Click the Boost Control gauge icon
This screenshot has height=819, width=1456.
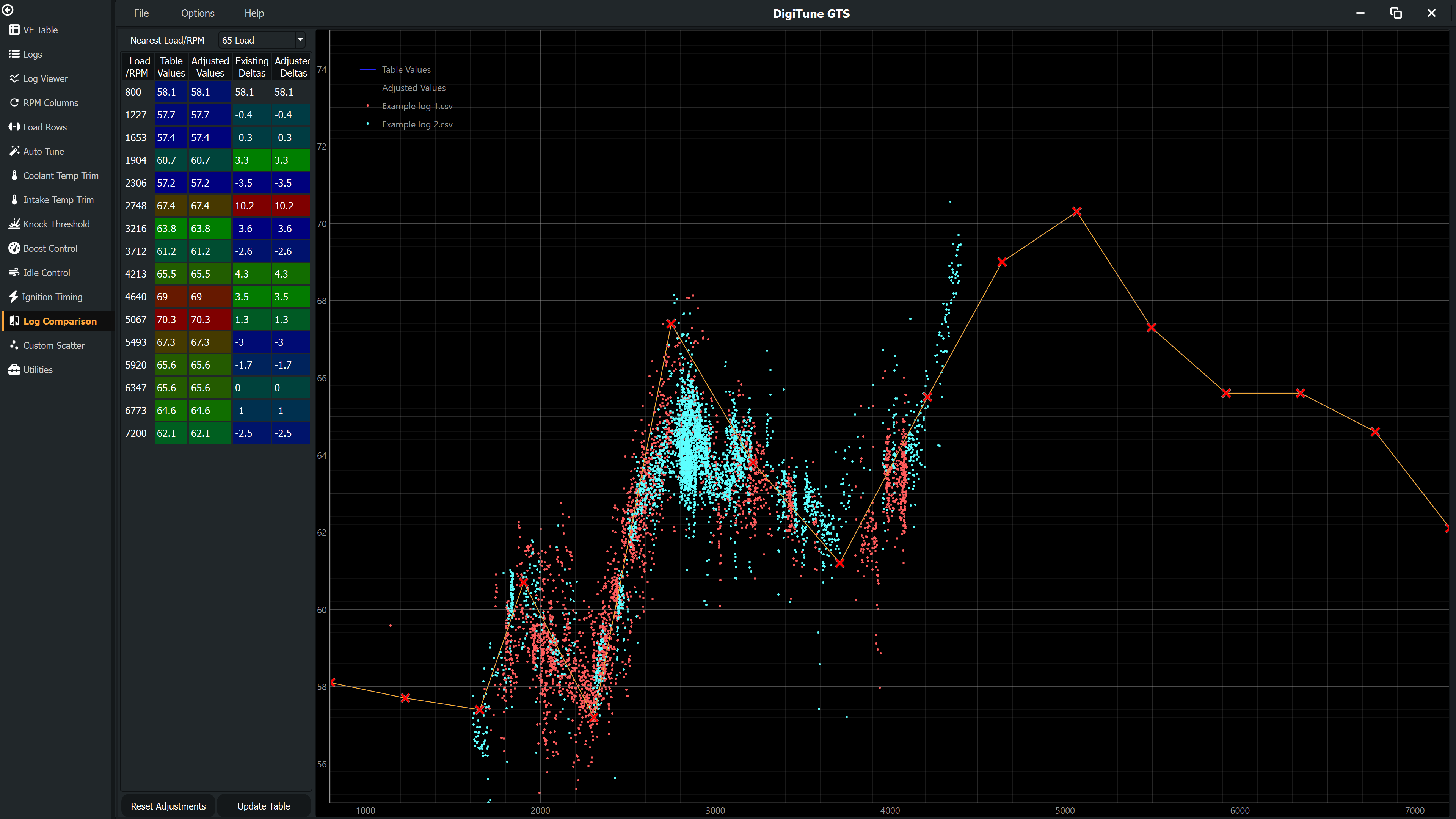click(x=14, y=249)
